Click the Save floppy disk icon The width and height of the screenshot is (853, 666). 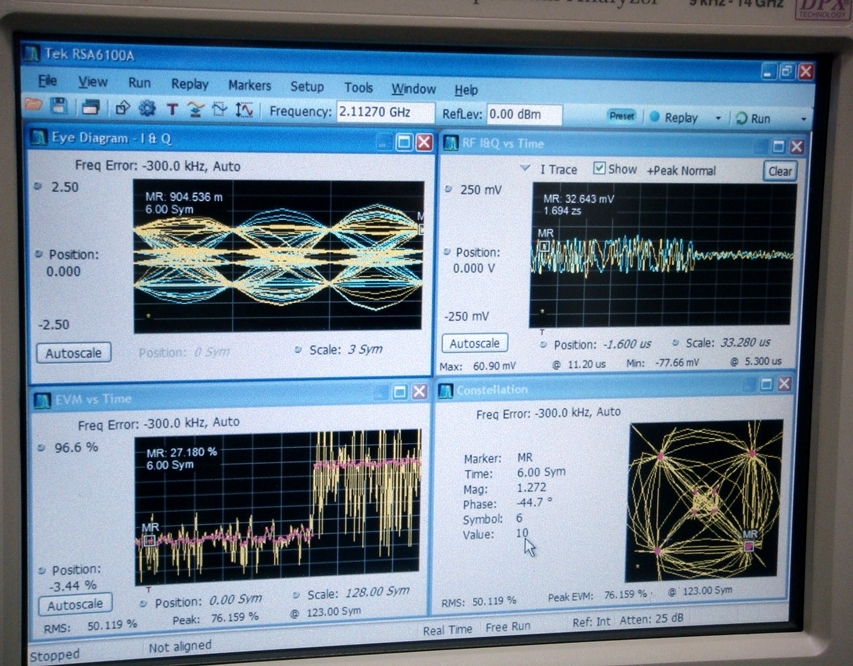tap(59, 106)
